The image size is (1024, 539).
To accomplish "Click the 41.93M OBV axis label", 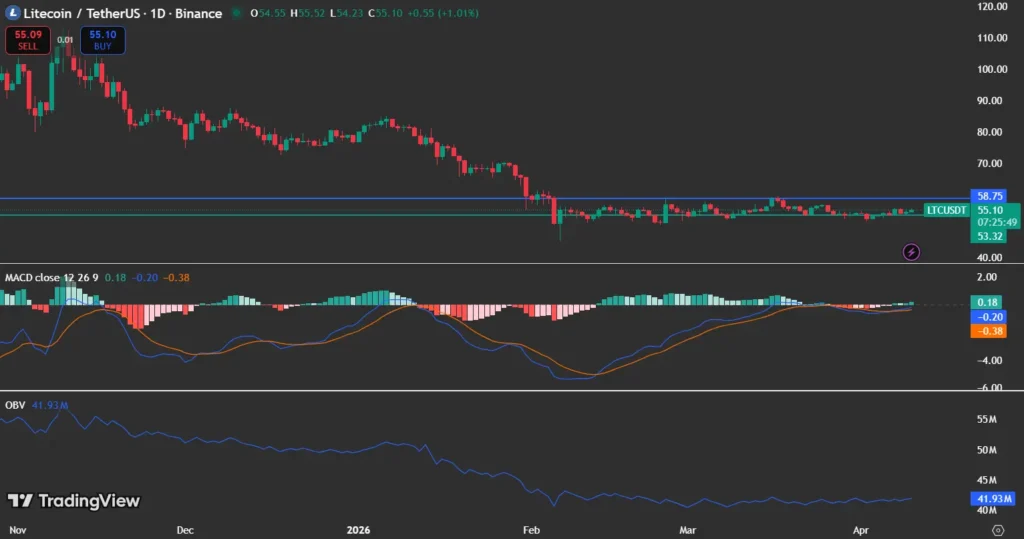I will click(993, 498).
